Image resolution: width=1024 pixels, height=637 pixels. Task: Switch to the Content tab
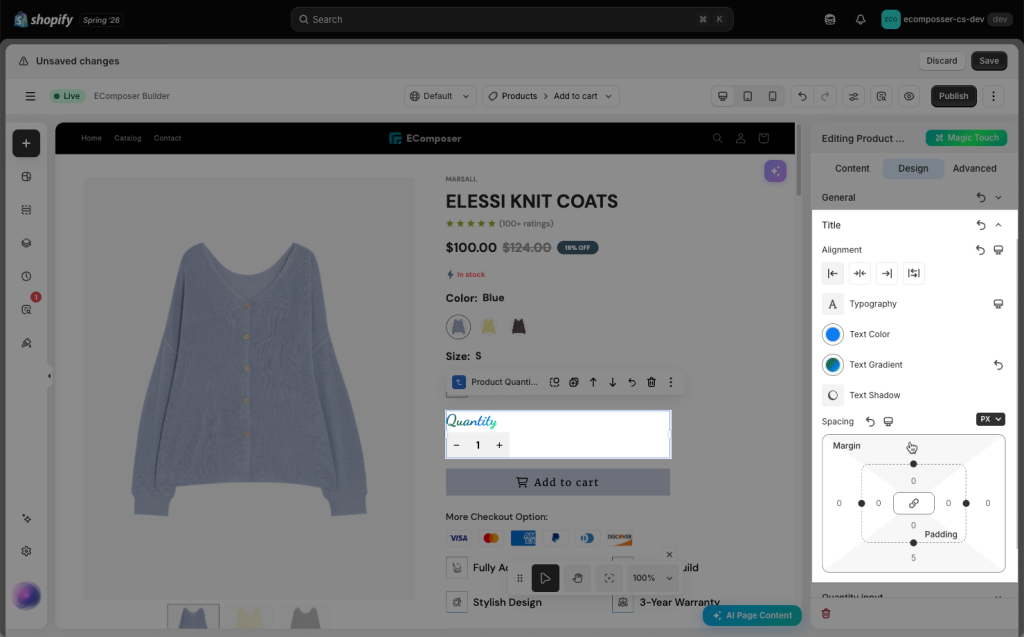[852, 169]
